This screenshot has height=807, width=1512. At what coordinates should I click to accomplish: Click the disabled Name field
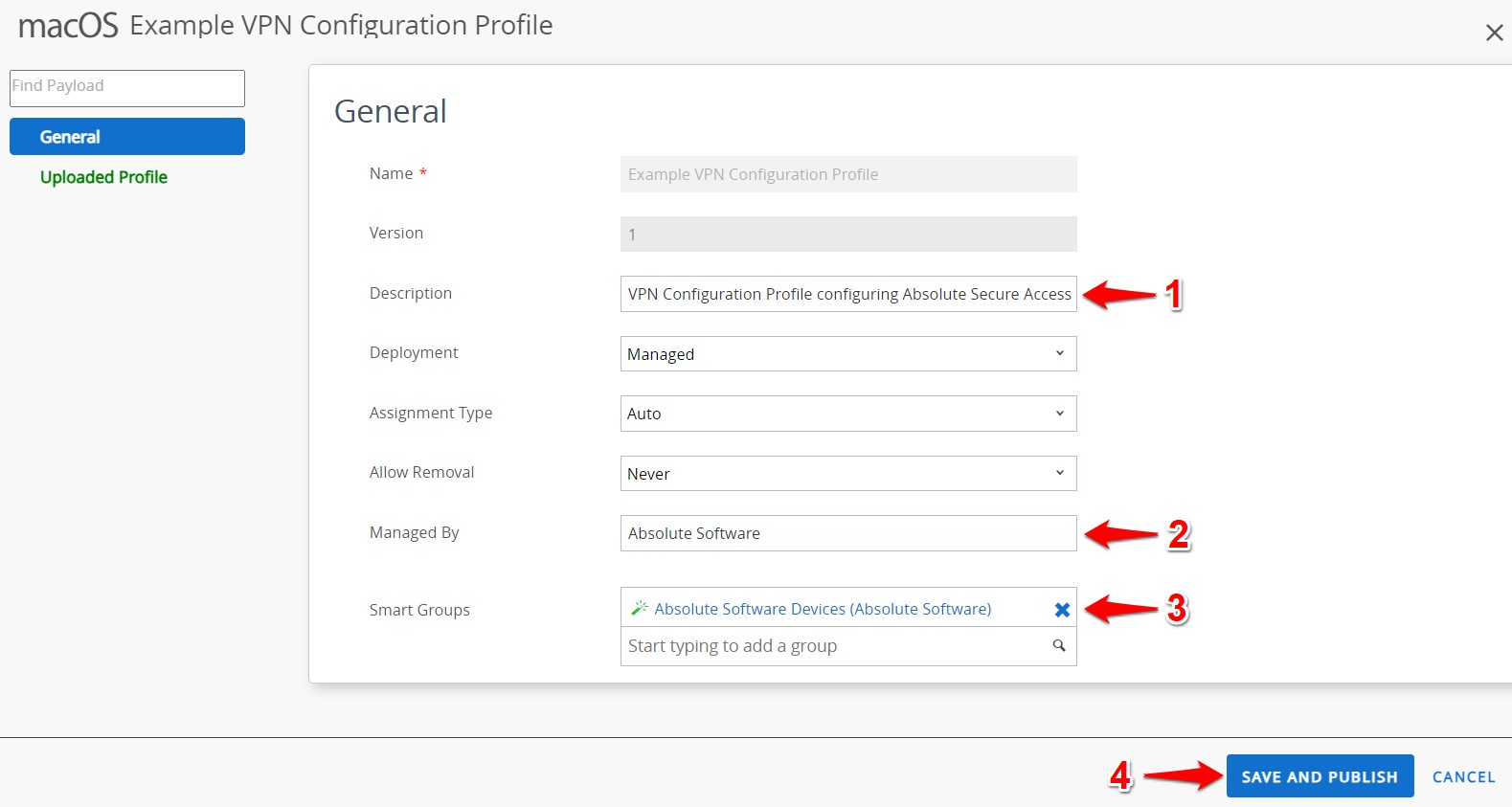(x=848, y=174)
